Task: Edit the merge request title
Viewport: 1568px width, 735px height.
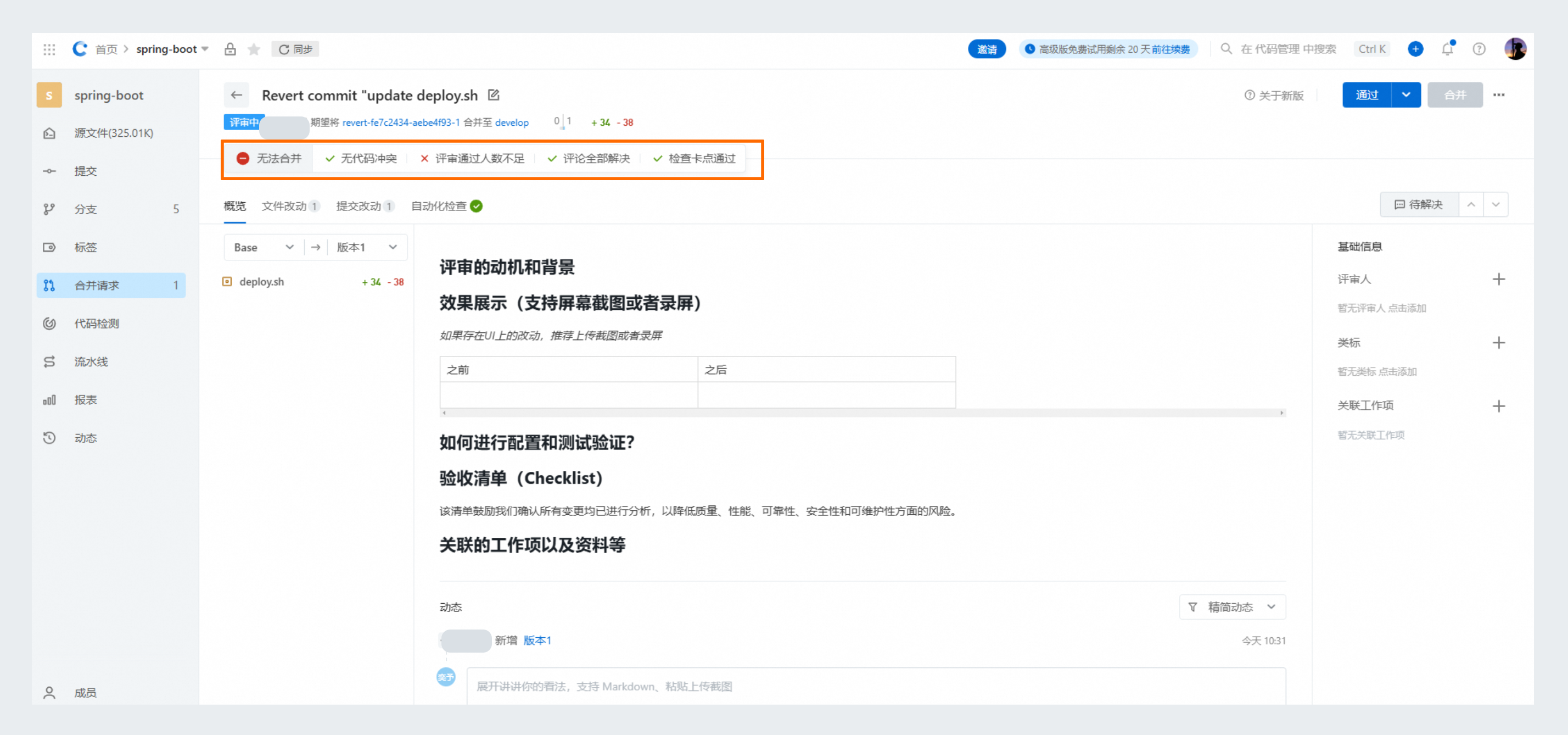Action: 494,95
